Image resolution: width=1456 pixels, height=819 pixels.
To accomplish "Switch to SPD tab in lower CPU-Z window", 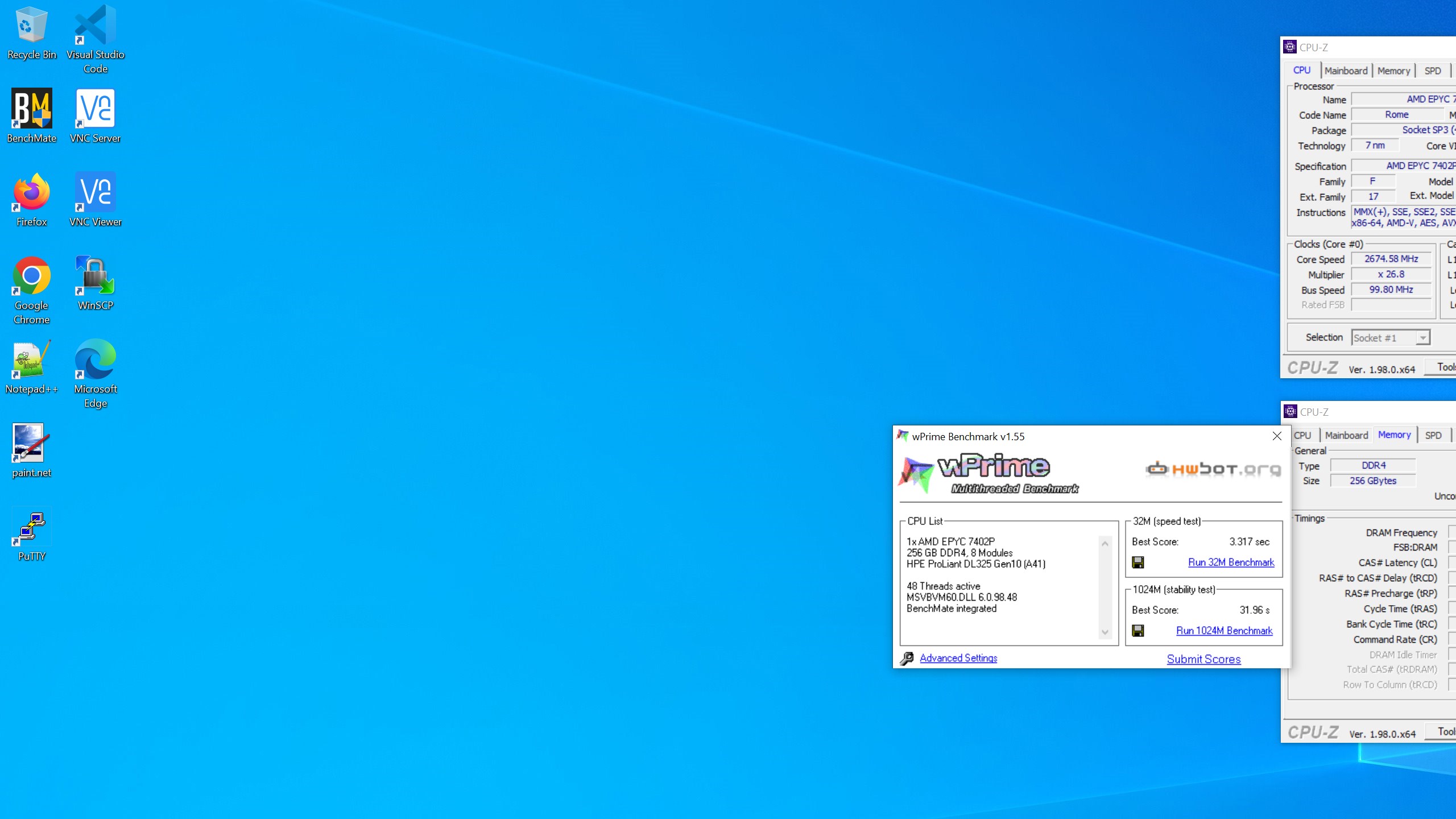I will tap(1433, 435).
